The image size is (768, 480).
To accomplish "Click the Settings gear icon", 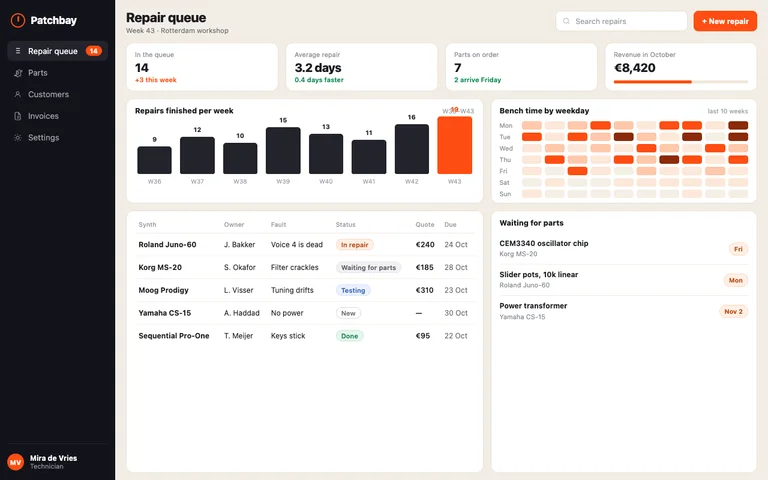I will (18, 138).
